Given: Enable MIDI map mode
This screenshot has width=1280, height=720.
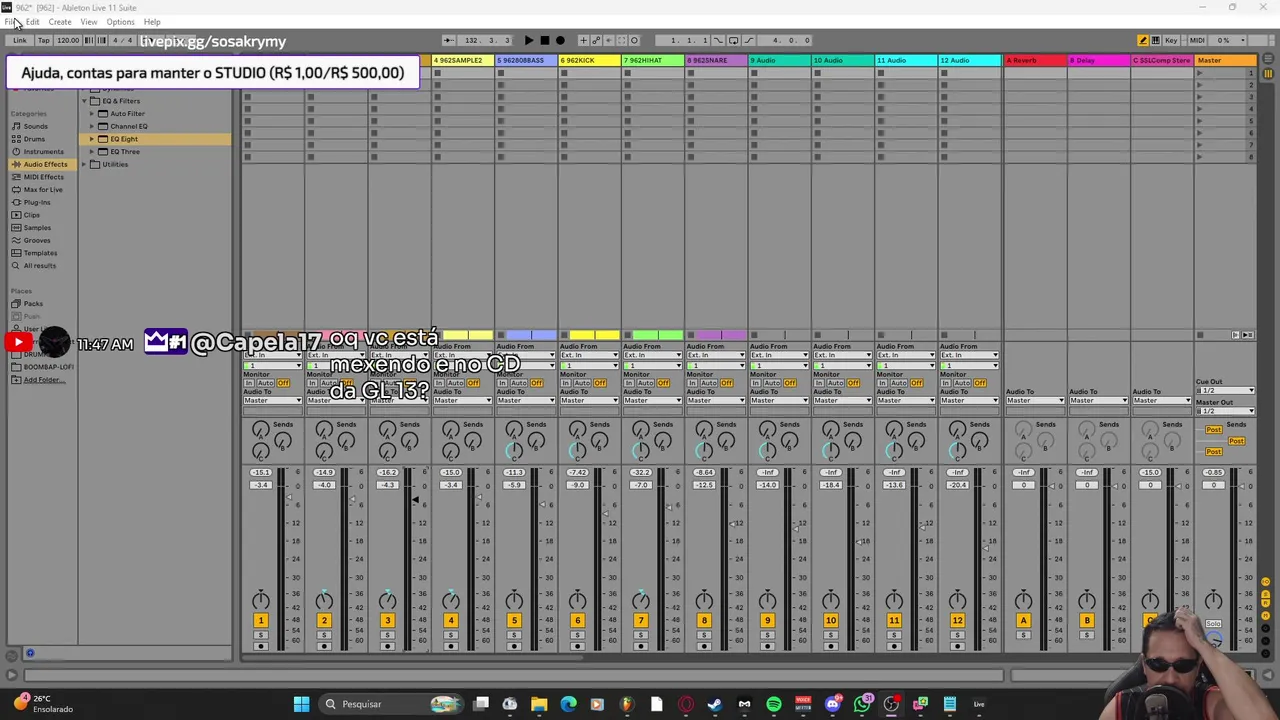Looking at the screenshot, I should coord(1197,40).
